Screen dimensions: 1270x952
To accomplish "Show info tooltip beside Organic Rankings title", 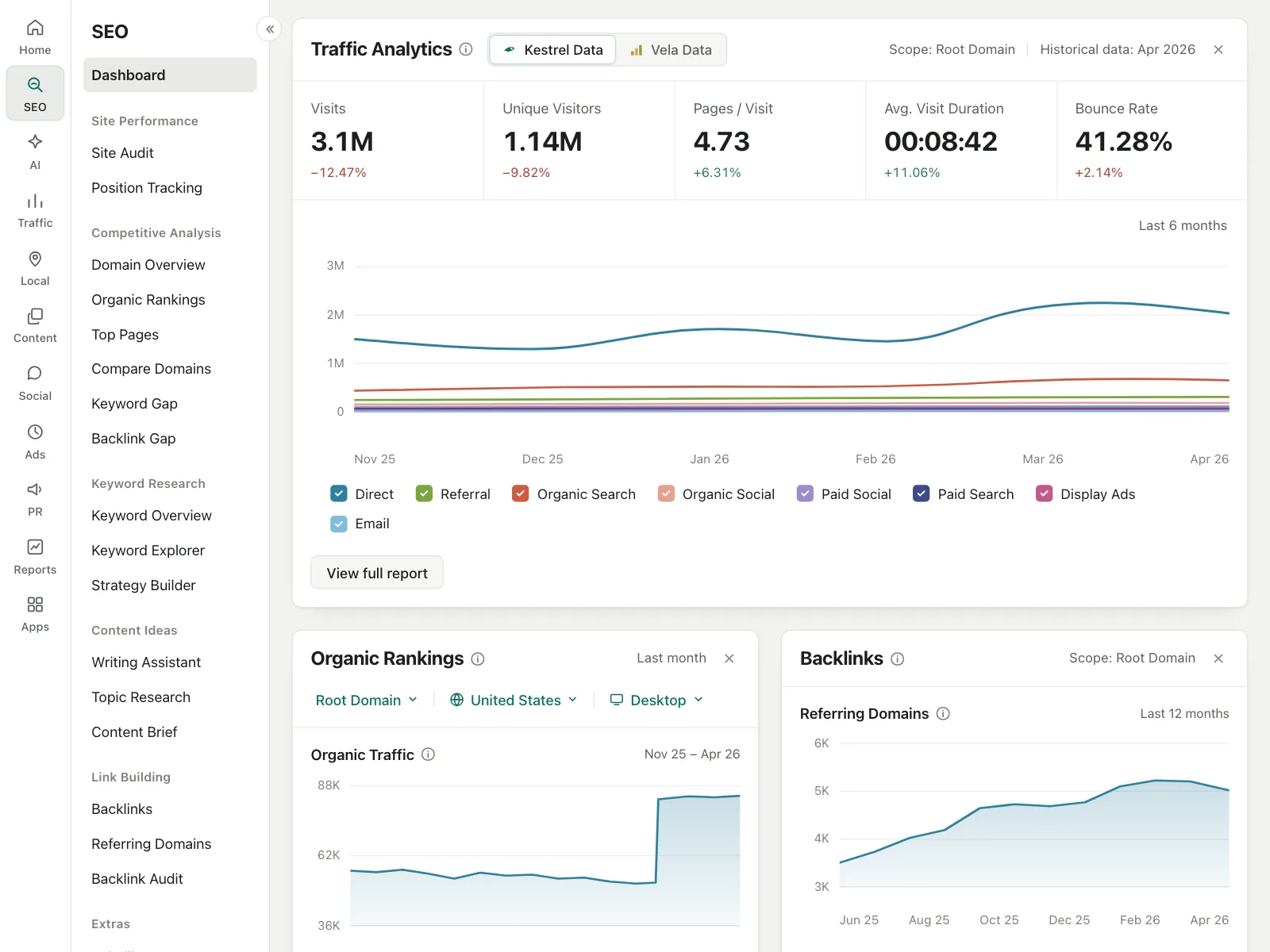I will pos(478,658).
